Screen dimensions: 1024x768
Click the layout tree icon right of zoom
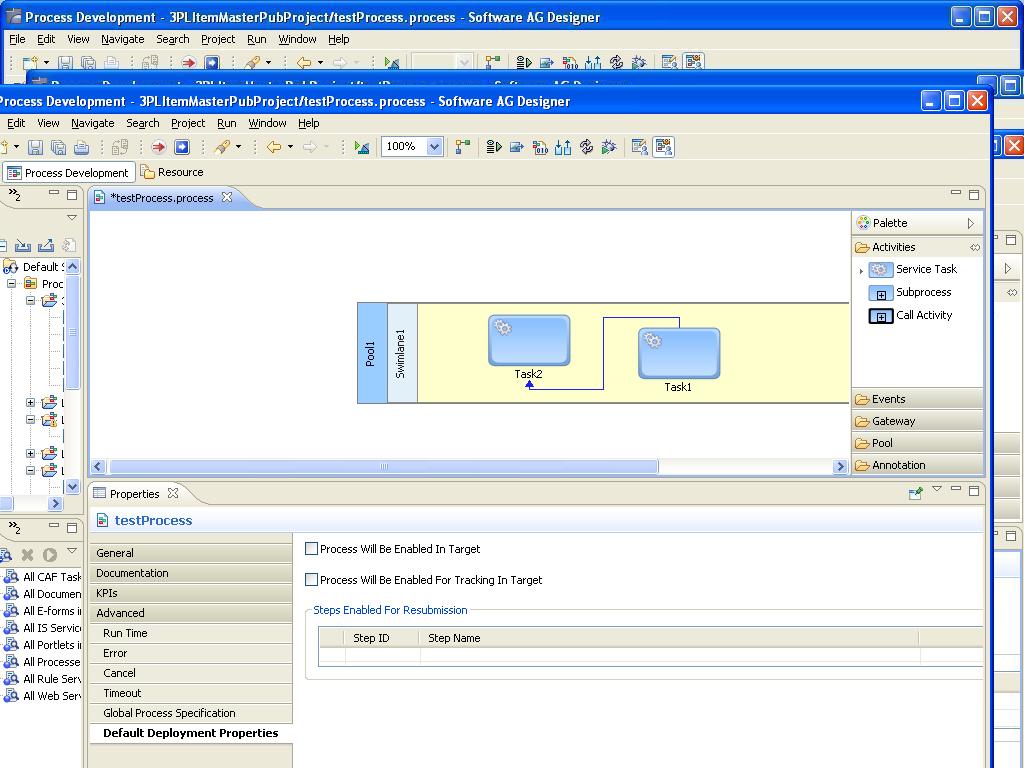tap(462, 147)
